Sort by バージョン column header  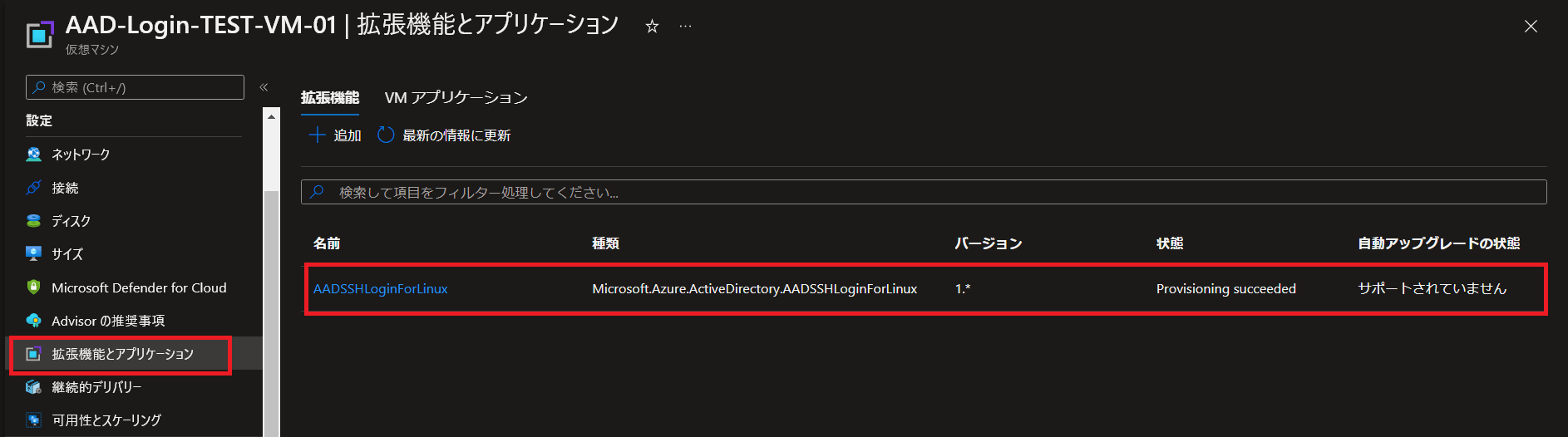(989, 243)
